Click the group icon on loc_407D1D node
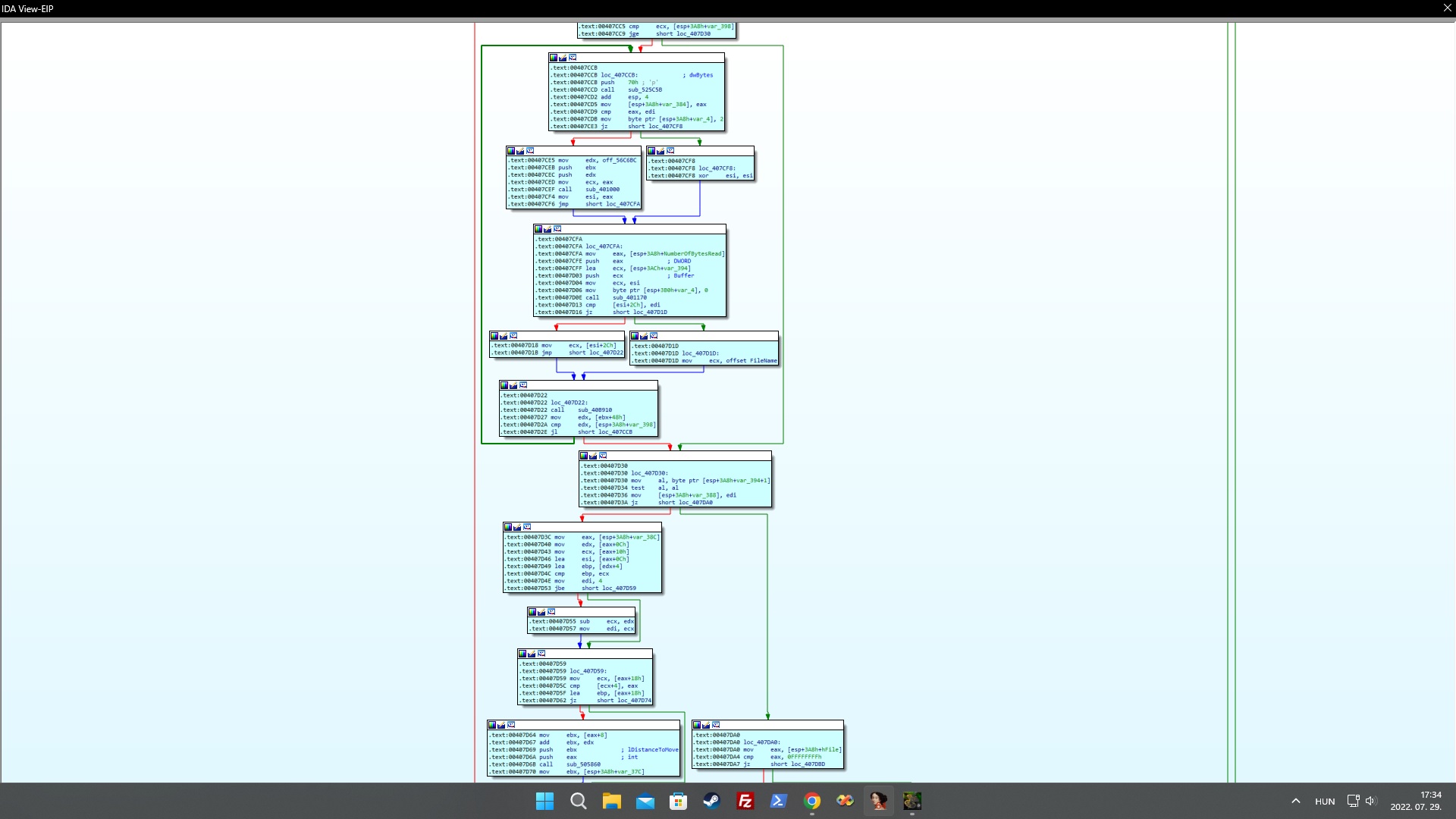 point(654,336)
